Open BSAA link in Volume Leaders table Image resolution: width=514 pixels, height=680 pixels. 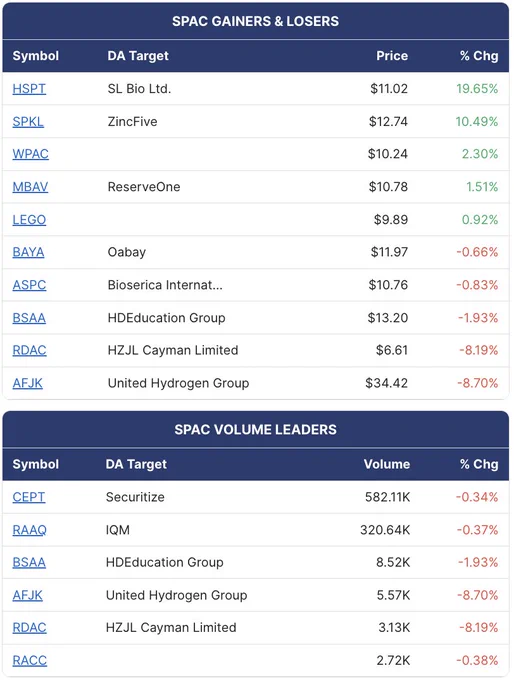pos(29,562)
